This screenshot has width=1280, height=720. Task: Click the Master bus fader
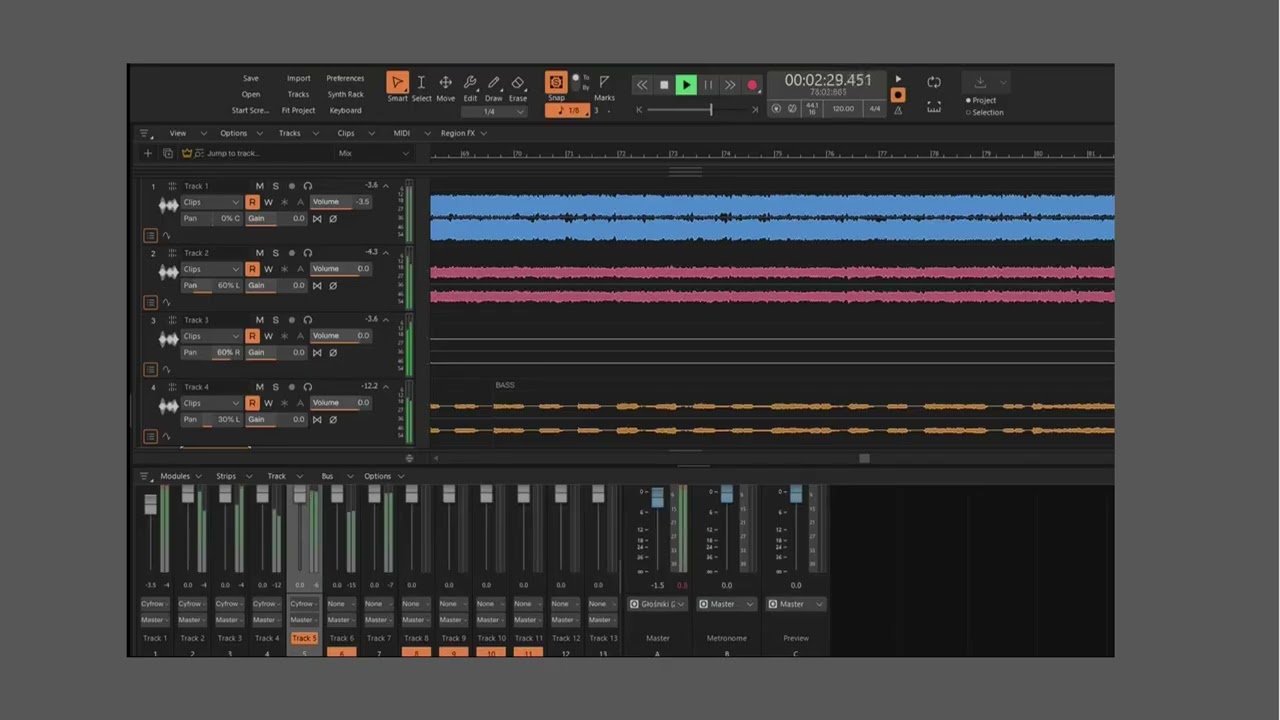657,498
